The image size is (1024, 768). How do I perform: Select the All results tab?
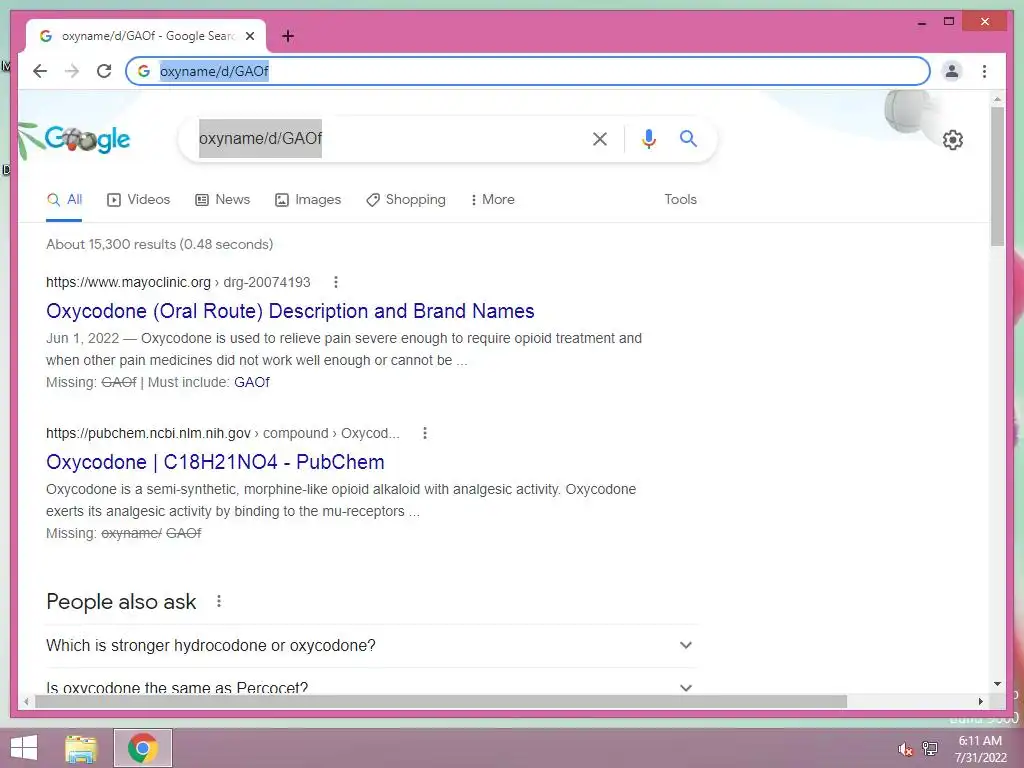tap(64, 199)
